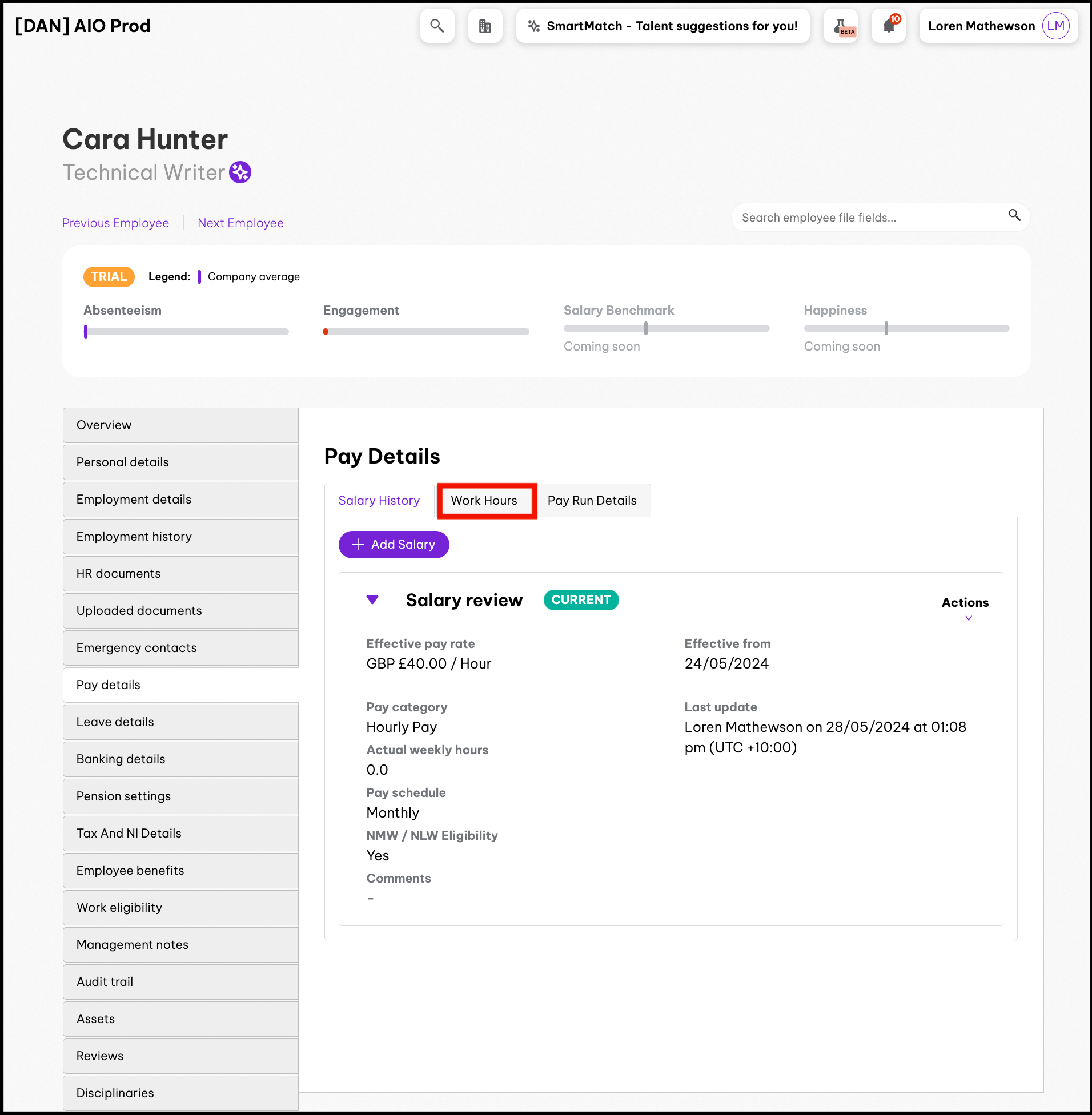Select the Salary History tab
Screen dimensions: 1092x1115
click(379, 501)
